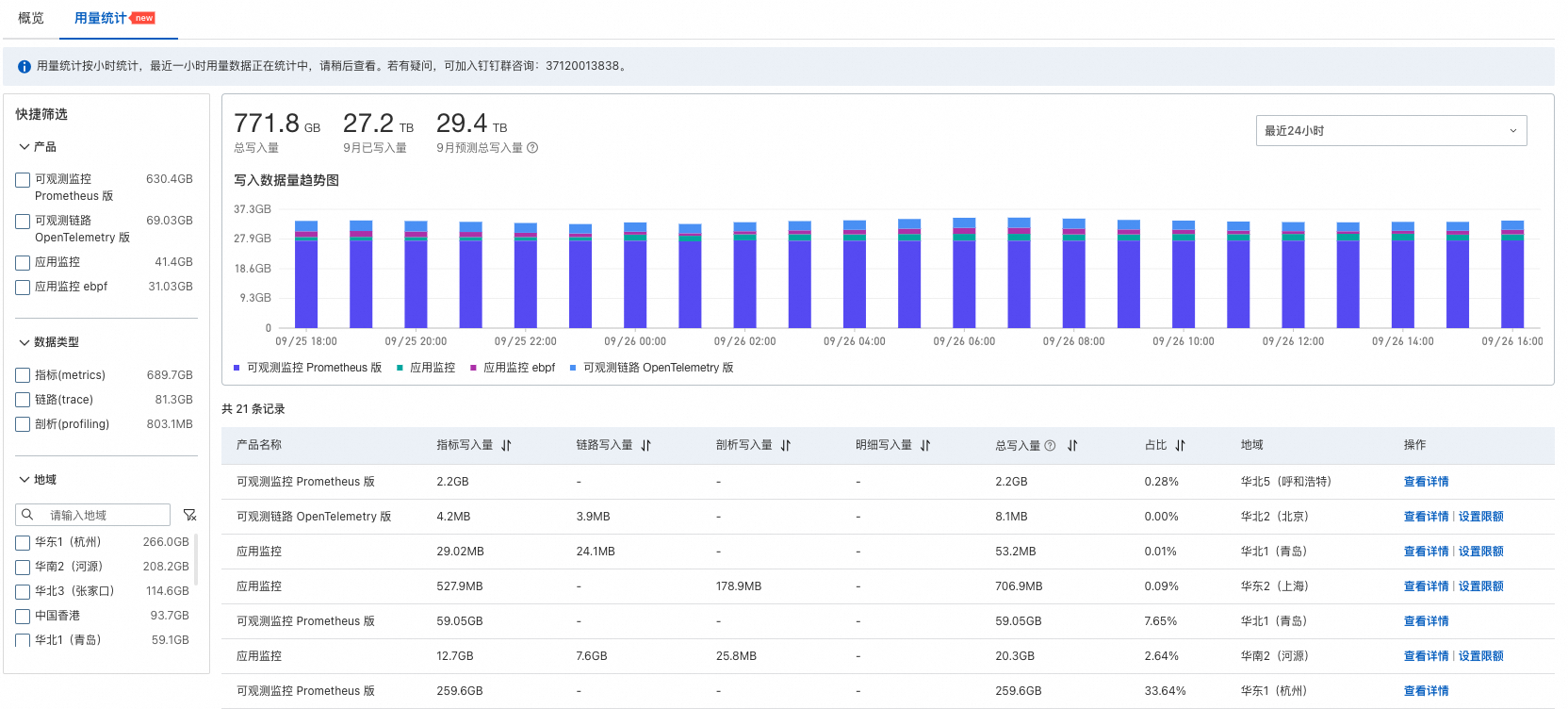Check 可观测监控 Prometheus 版 filter

23,180
